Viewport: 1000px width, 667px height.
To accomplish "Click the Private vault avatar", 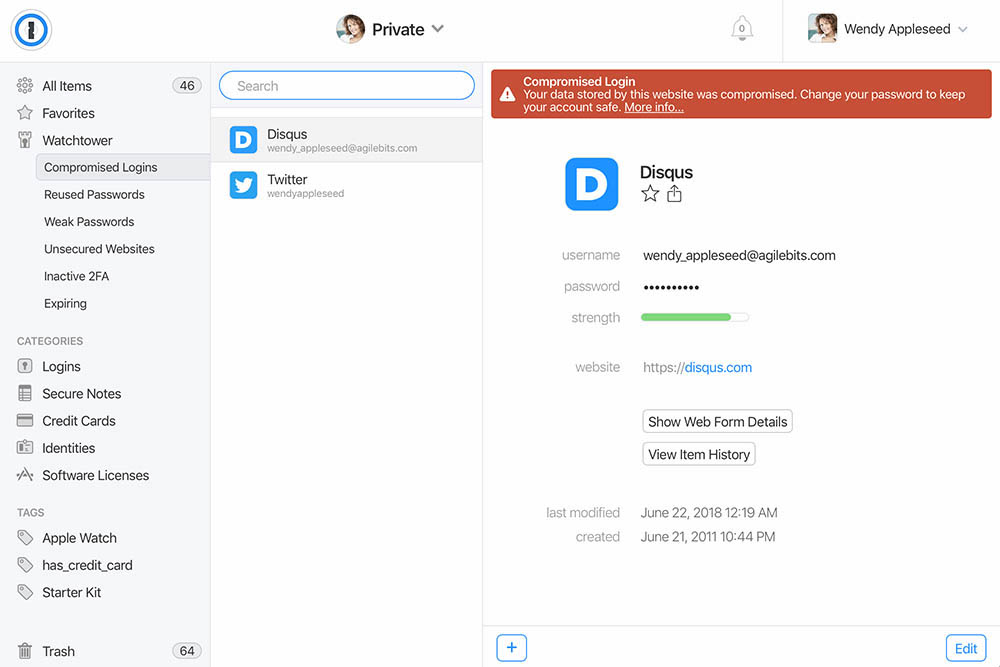I will 350,29.
